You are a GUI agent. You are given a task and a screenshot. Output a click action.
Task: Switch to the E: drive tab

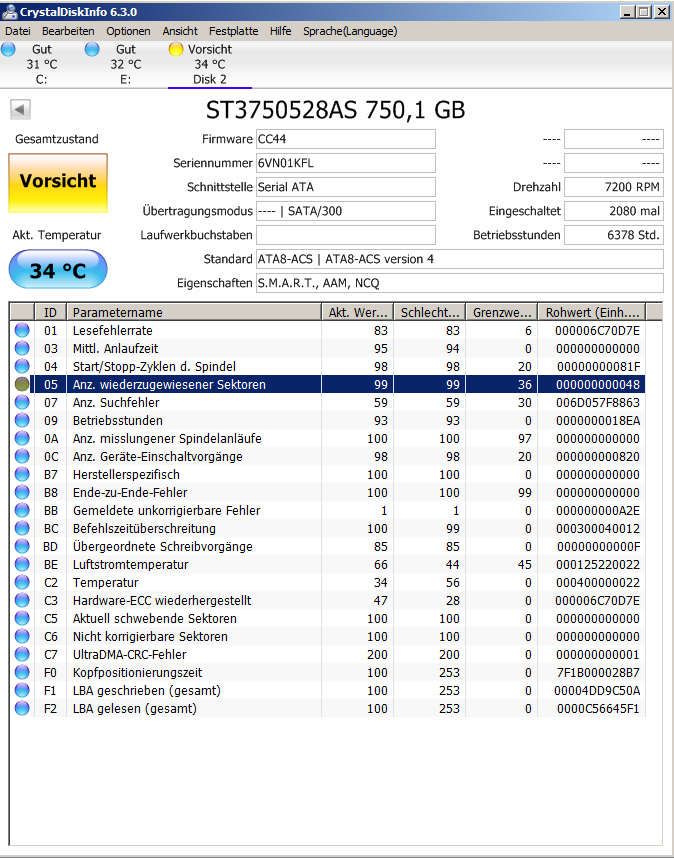125,65
